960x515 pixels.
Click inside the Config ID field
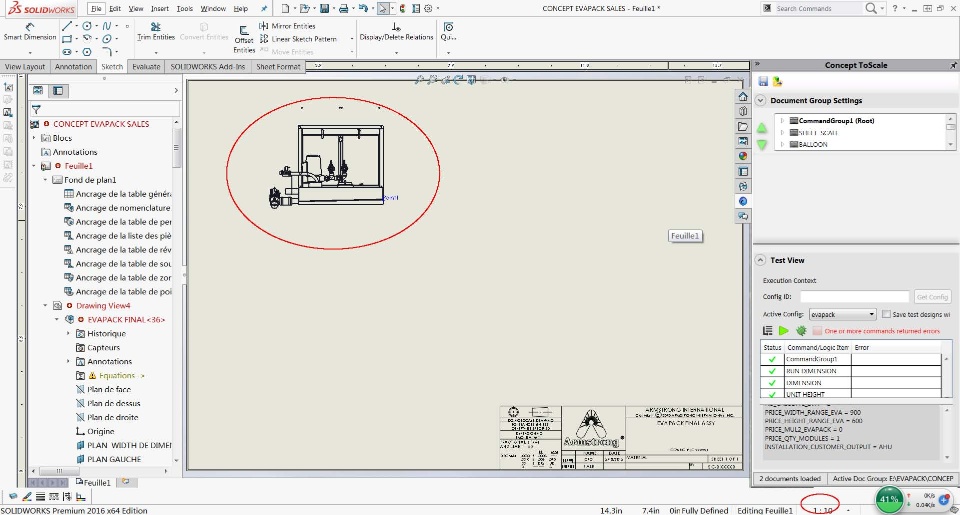[855, 296]
